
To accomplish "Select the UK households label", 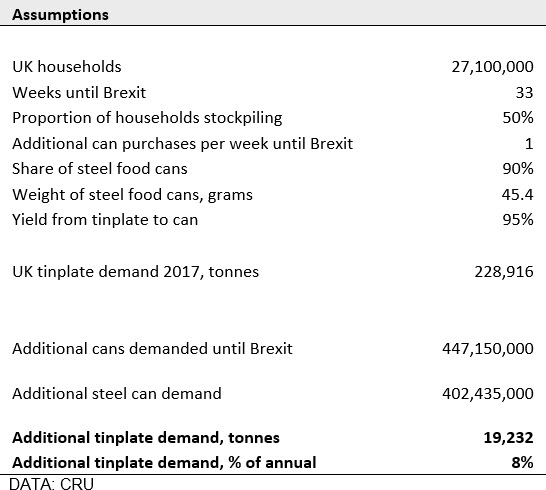I will tap(67, 67).
